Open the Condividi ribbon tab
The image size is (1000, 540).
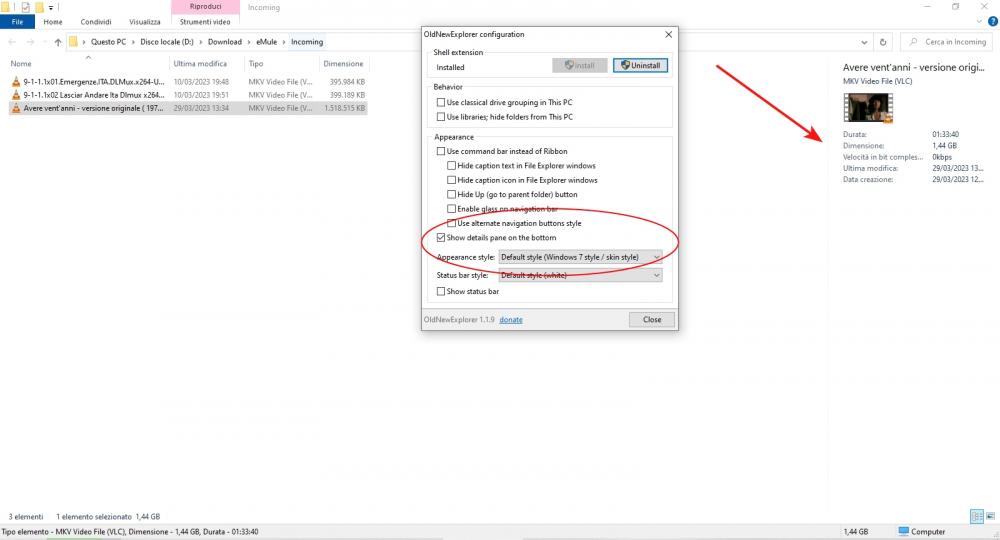[96, 22]
